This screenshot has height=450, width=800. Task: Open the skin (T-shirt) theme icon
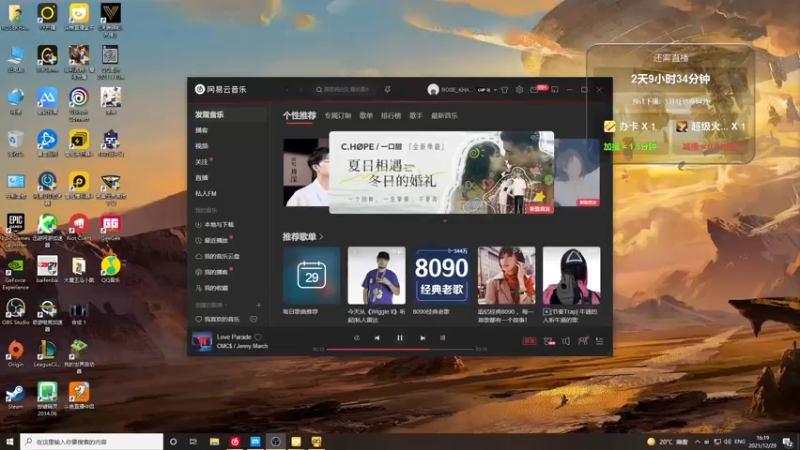click(505, 90)
